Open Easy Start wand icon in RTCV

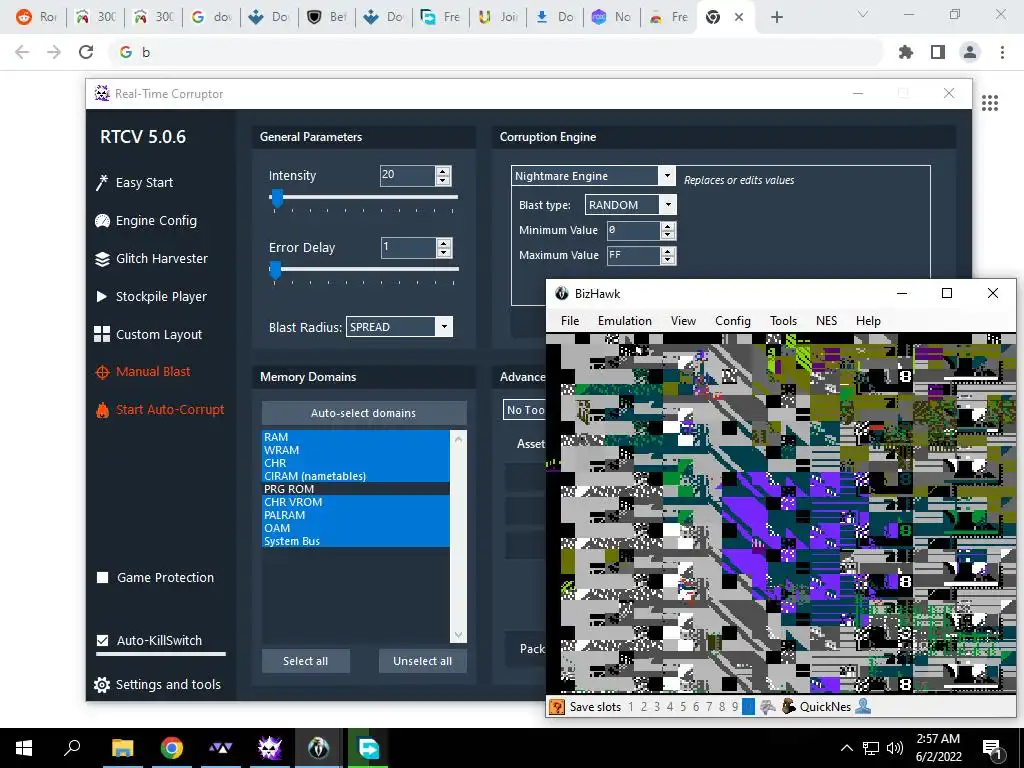tap(102, 183)
